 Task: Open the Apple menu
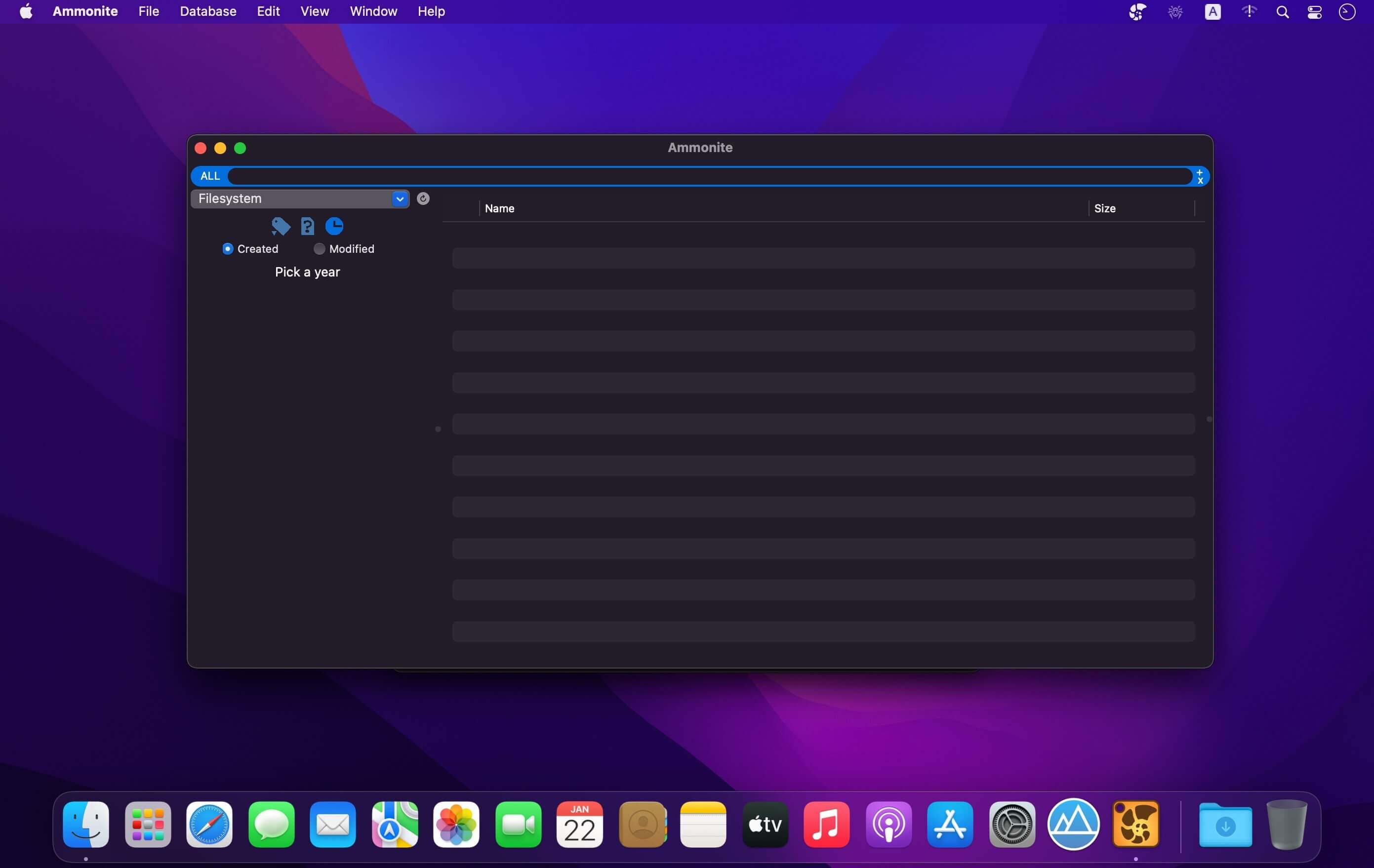point(26,11)
